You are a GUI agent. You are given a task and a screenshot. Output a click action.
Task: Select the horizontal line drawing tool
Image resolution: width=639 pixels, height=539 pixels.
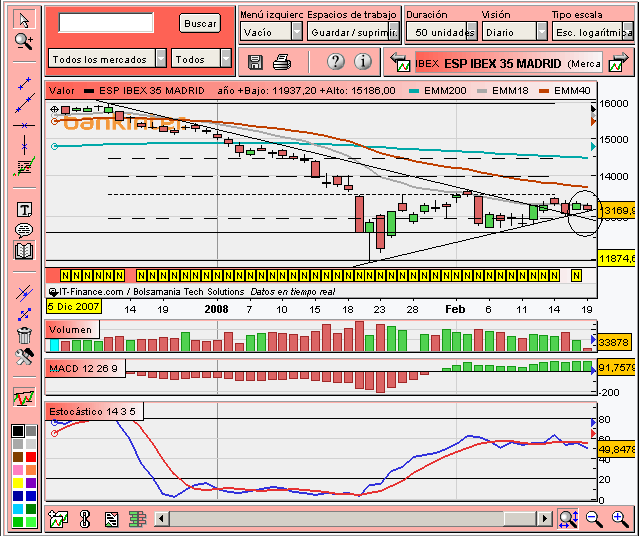(x=24, y=125)
